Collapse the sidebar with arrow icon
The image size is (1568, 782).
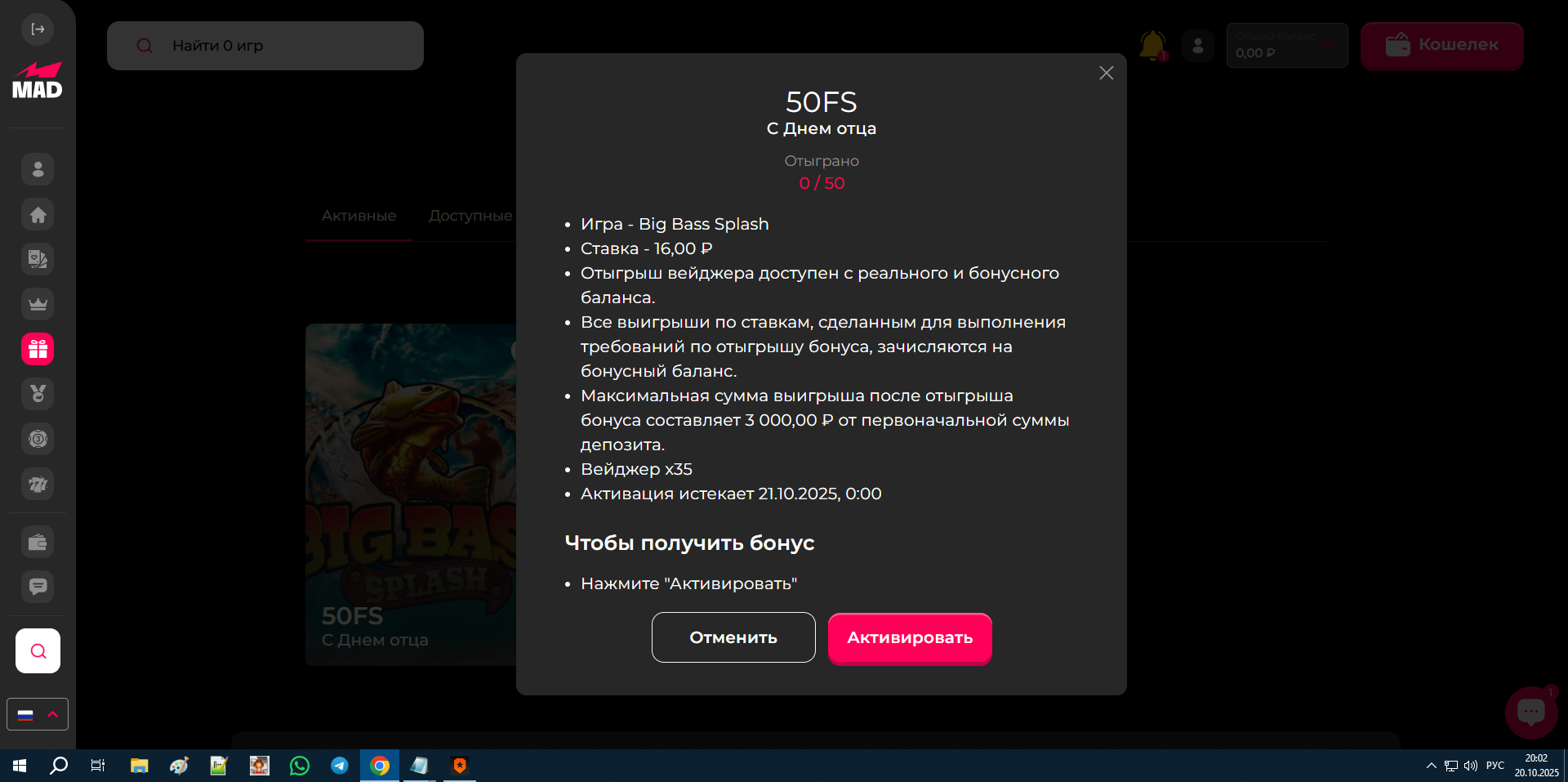click(x=38, y=29)
